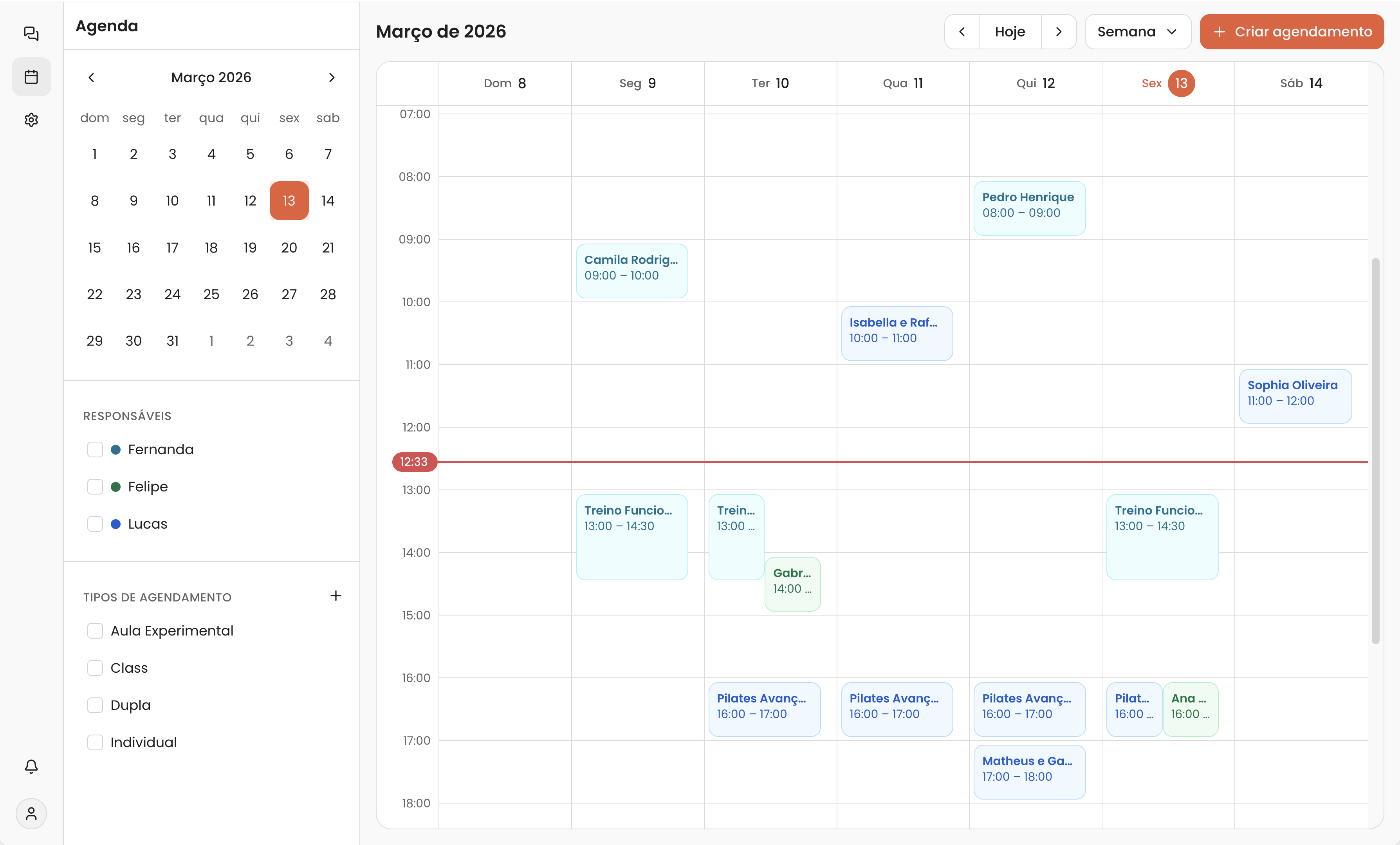Click the blue Lucas color dot
Viewport: 1400px width, 845px height.
click(116, 524)
